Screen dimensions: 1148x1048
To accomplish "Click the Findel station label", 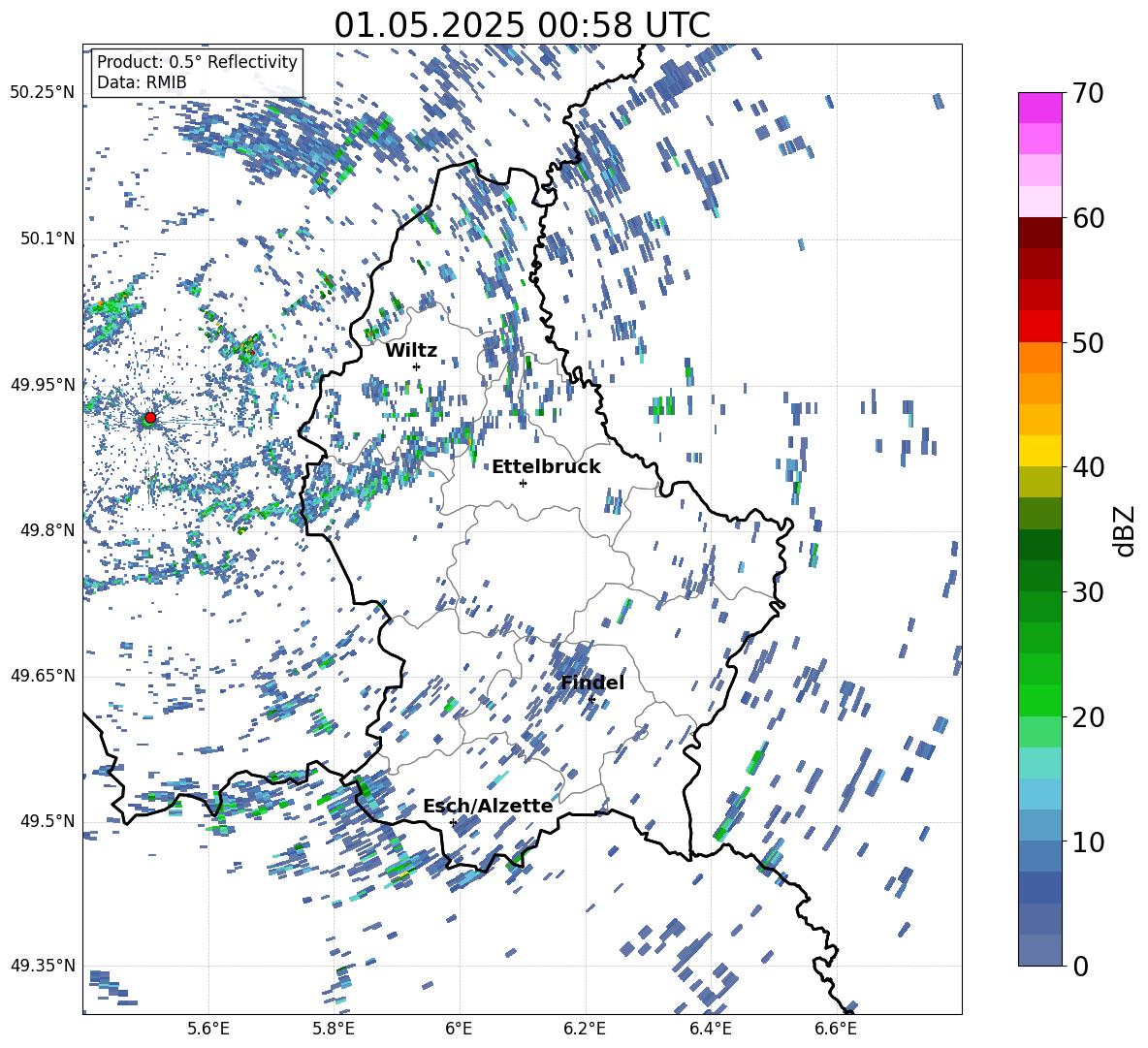I will pos(591,683).
